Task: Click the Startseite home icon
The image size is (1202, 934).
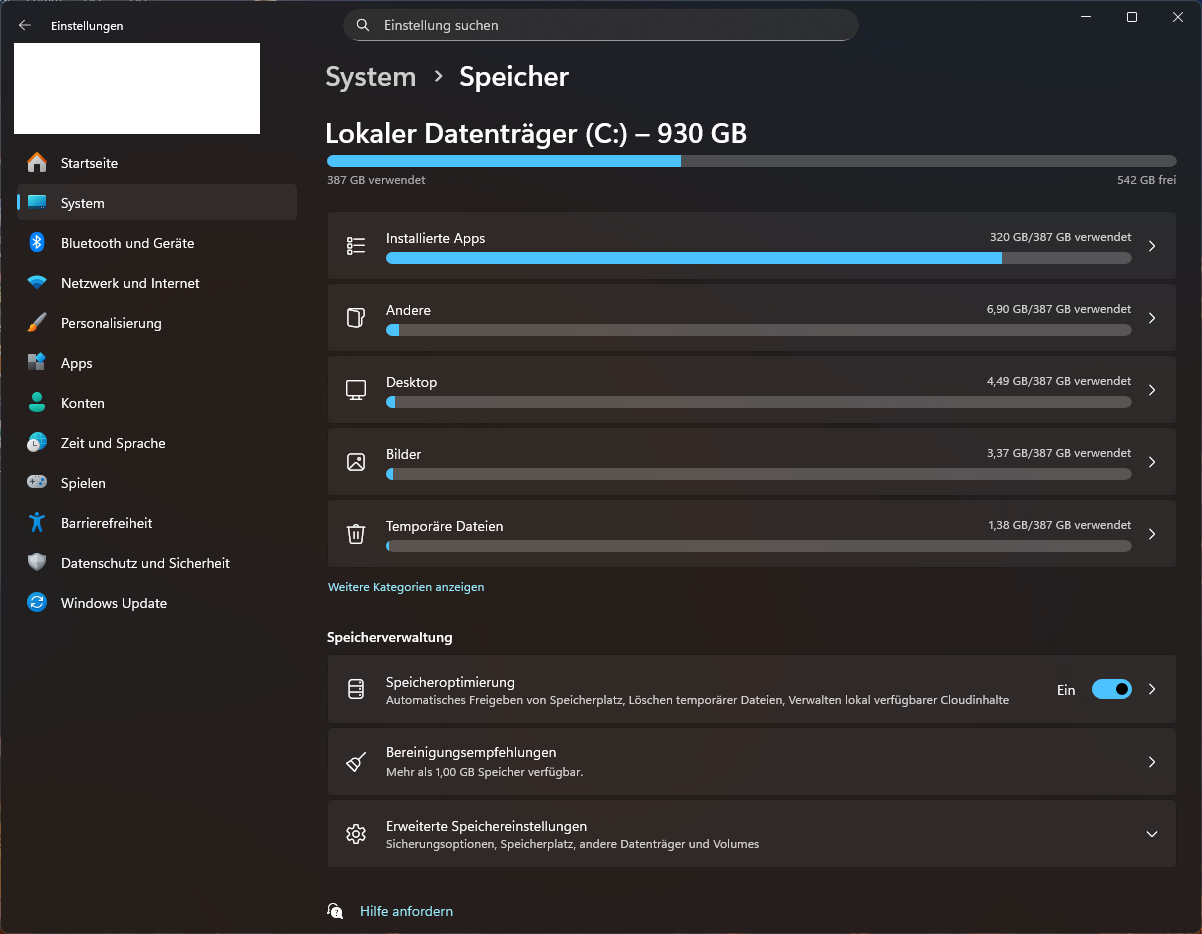Action: 37,162
